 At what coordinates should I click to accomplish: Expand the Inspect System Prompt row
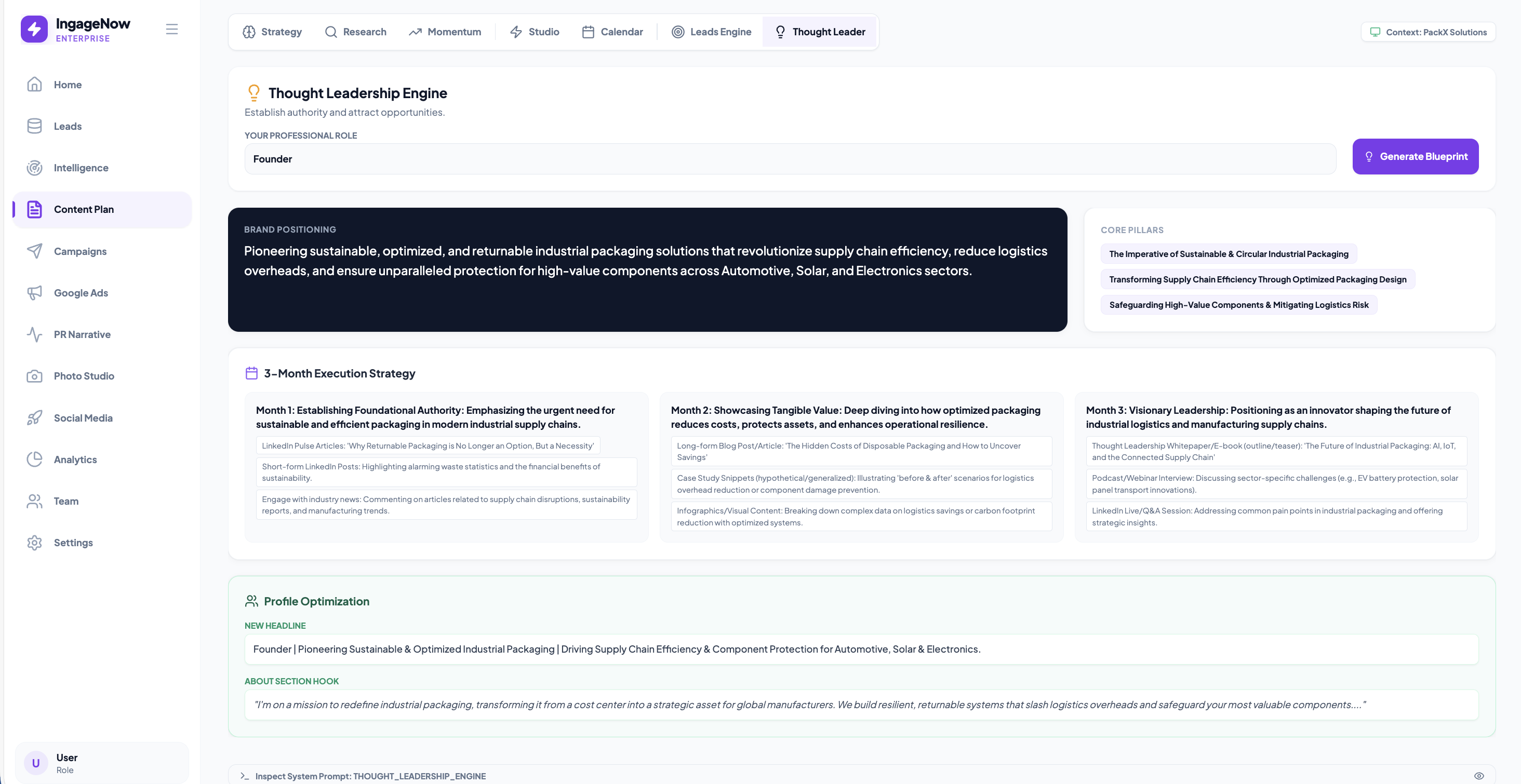click(370, 776)
